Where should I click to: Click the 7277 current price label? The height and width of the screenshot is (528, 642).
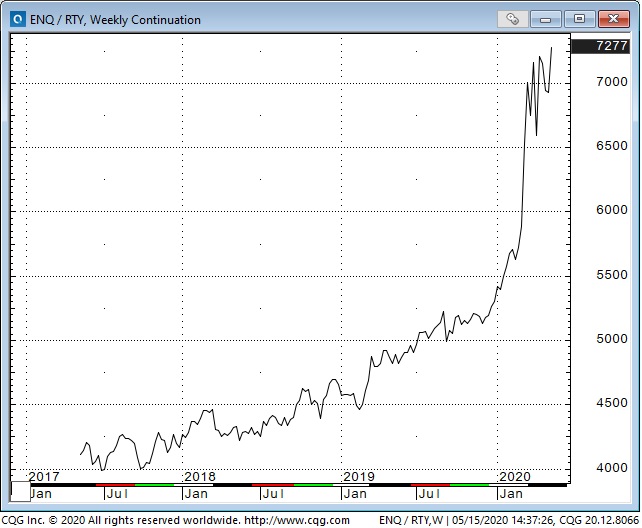[600, 46]
